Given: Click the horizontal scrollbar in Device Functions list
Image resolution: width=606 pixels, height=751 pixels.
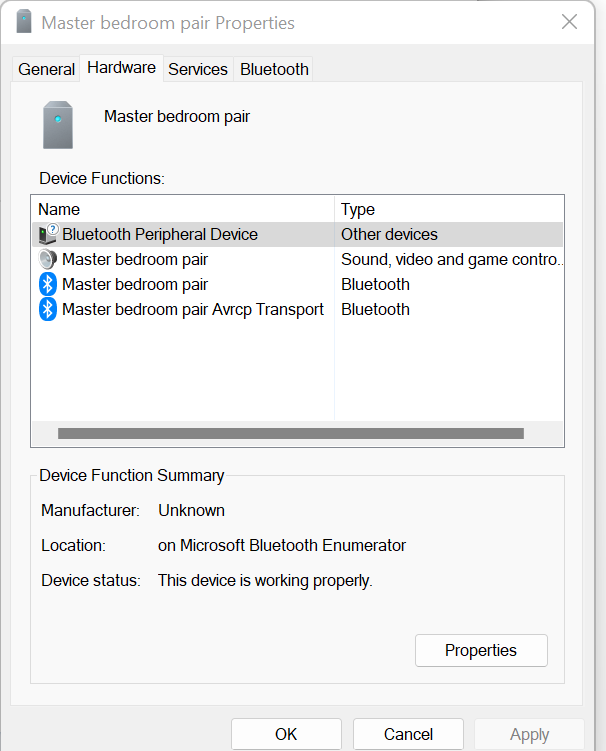Looking at the screenshot, I should click(x=291, y=433).
